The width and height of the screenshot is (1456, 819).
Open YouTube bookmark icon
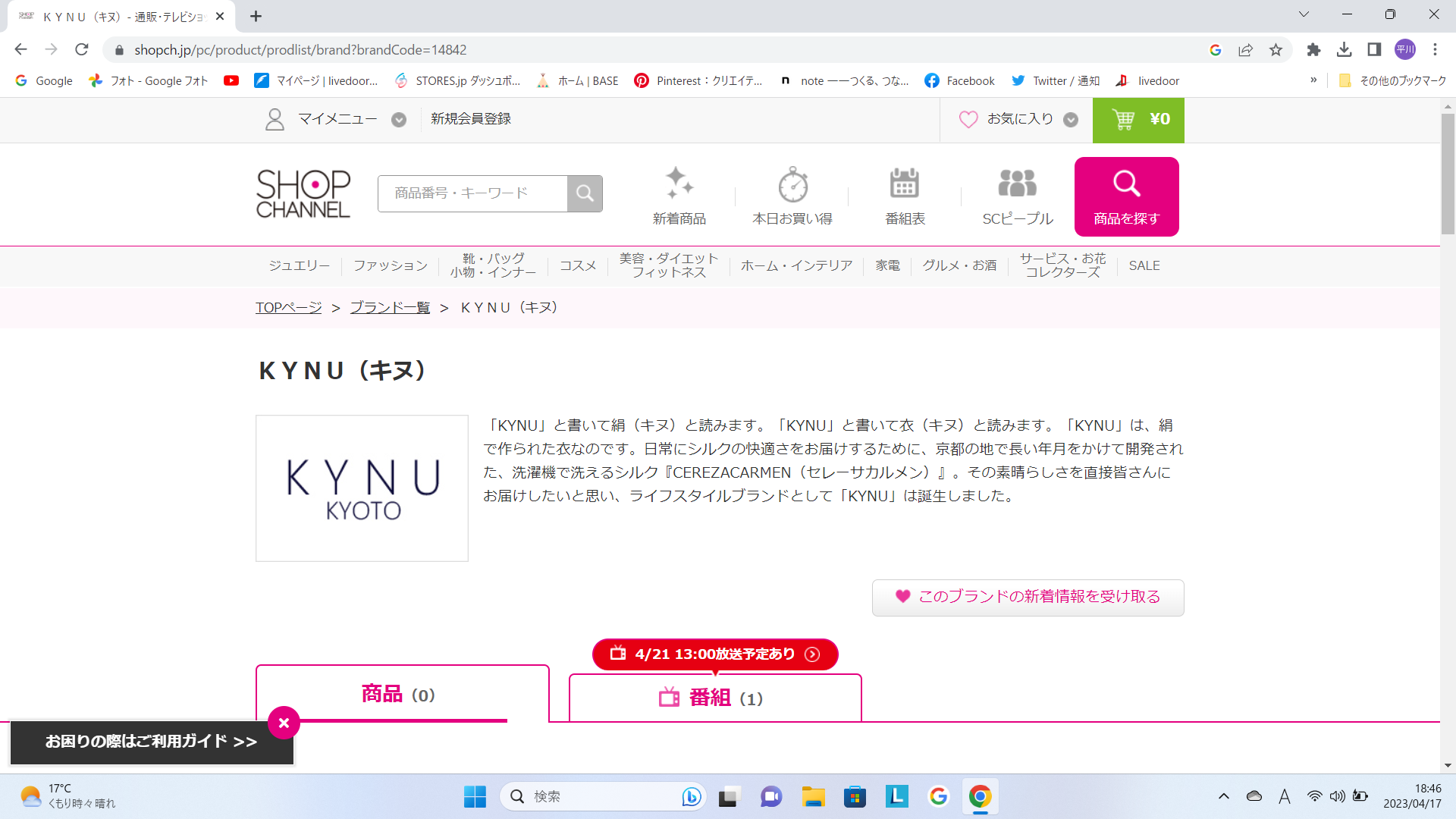pyautogui.click(x=231, y=80)
